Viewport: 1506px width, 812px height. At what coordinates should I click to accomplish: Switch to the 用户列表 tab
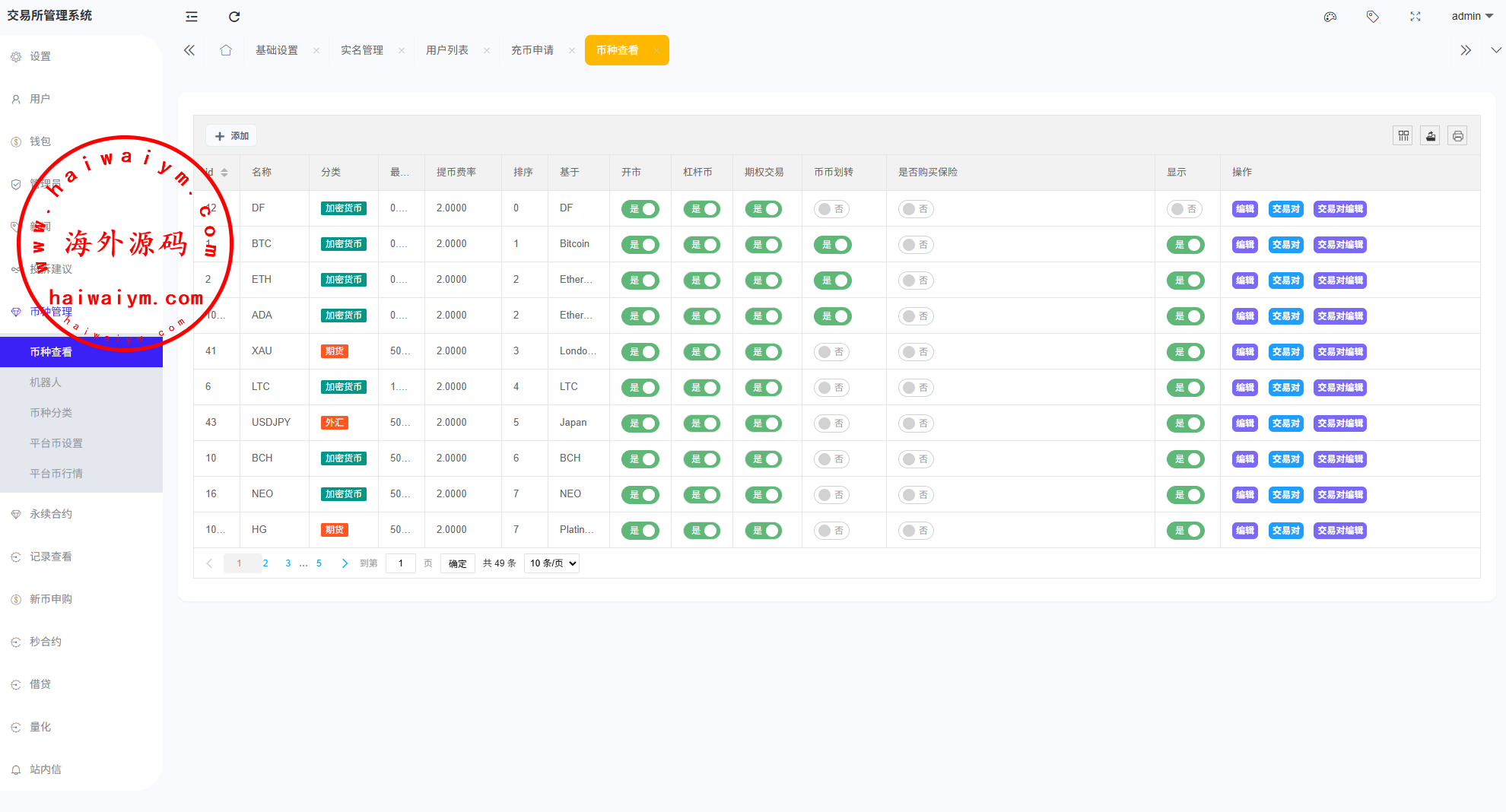coord(447,50)
